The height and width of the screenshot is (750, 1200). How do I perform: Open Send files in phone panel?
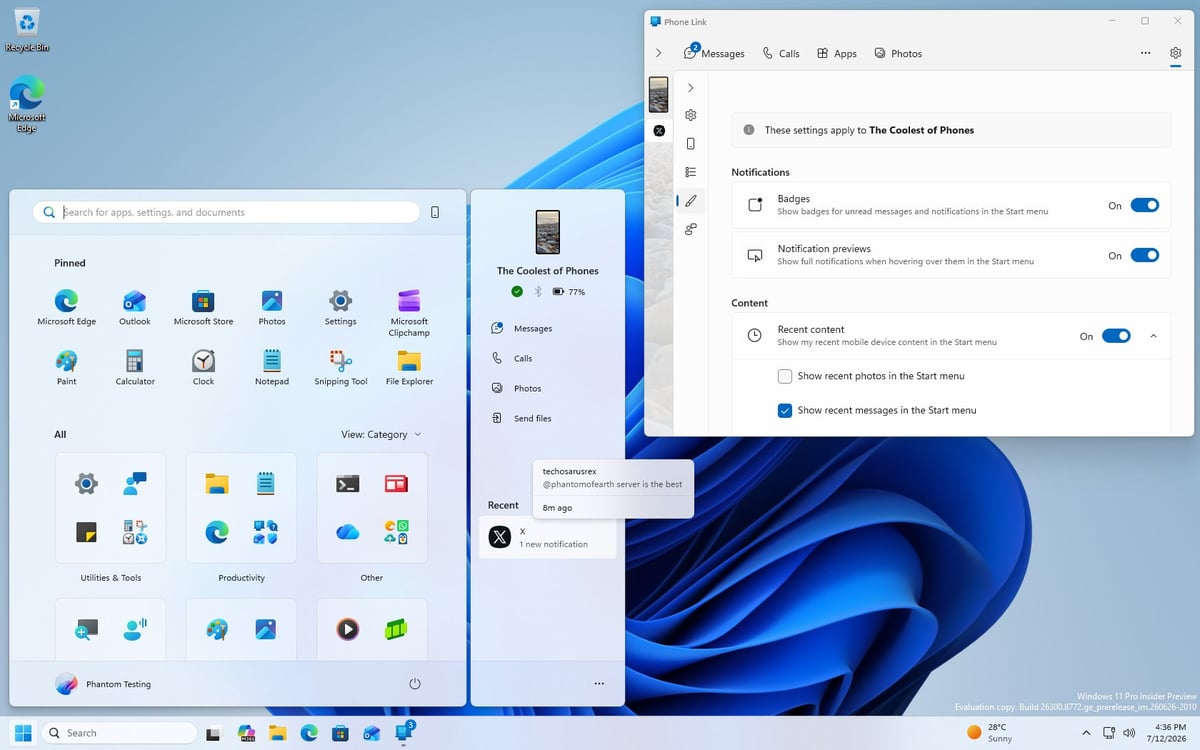click(522, 418)
